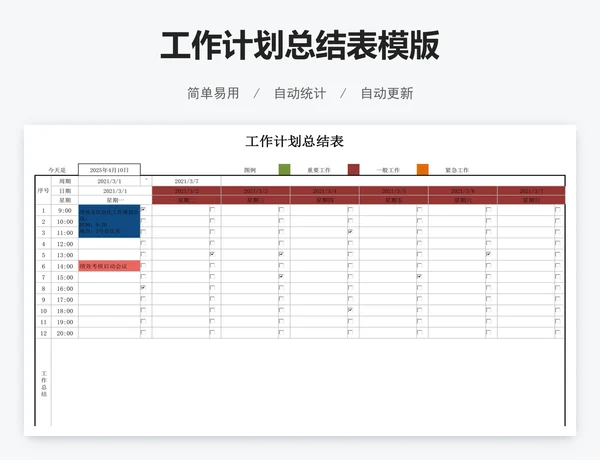
Task: Select the 2021/3/1 cell in 日期 row
Action: pos(115,191)
